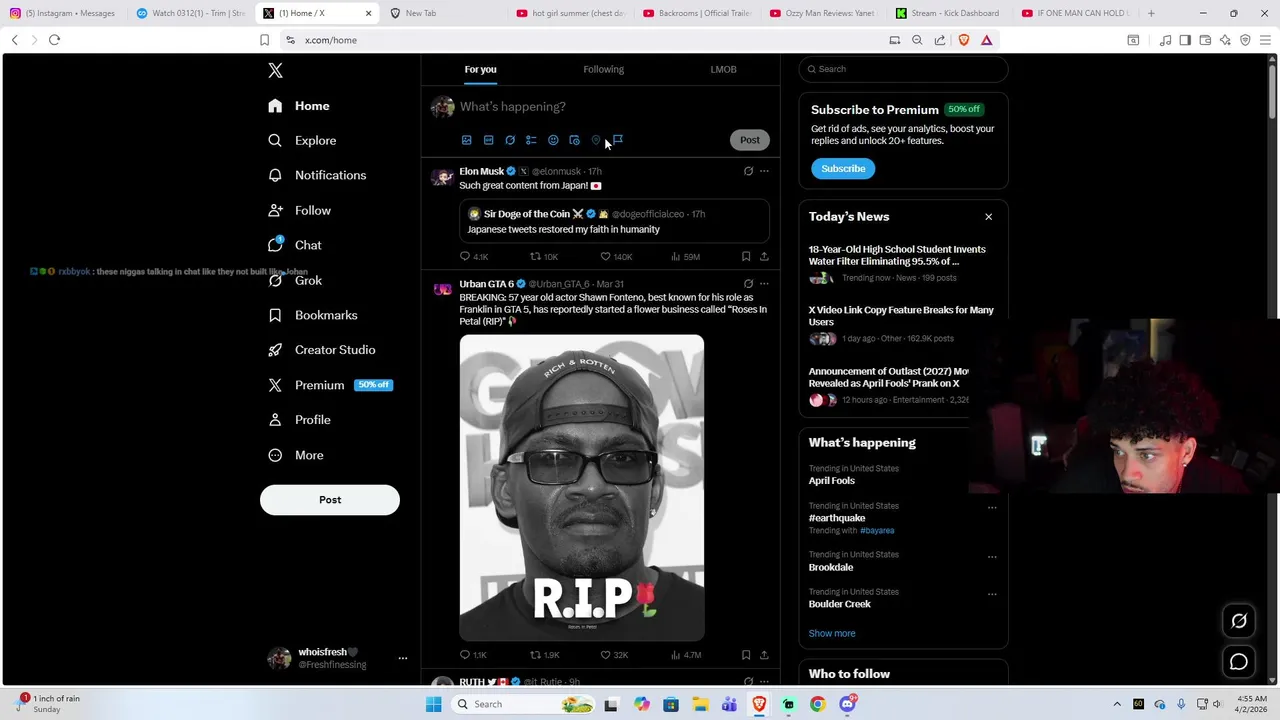
Task: Open a new browser tab with plus
Action: [x=1151, y=13]
